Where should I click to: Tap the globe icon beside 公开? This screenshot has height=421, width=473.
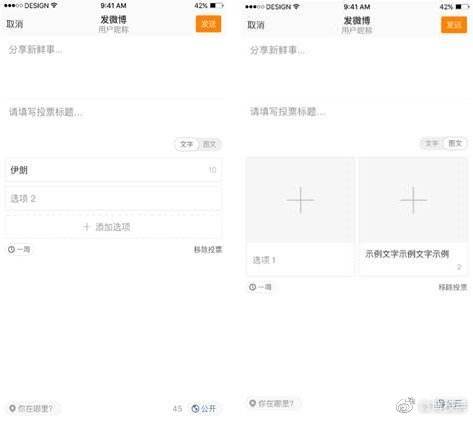(196, 409)
